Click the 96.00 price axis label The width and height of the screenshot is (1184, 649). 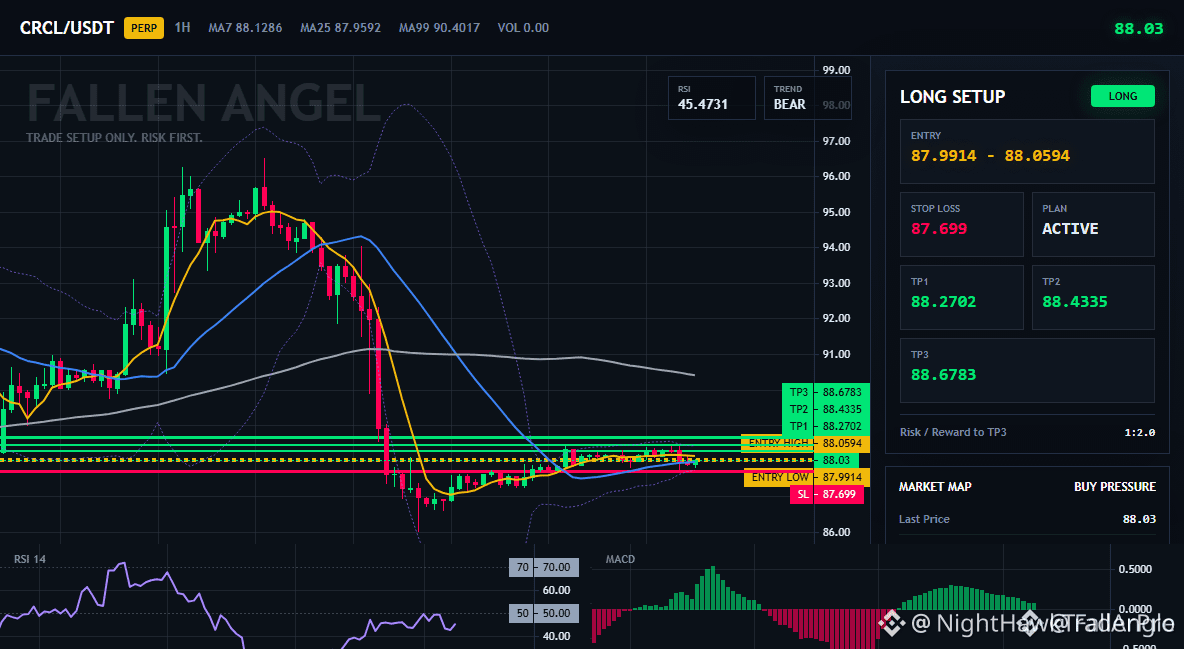pyautogui.click(x=836, y=176)
